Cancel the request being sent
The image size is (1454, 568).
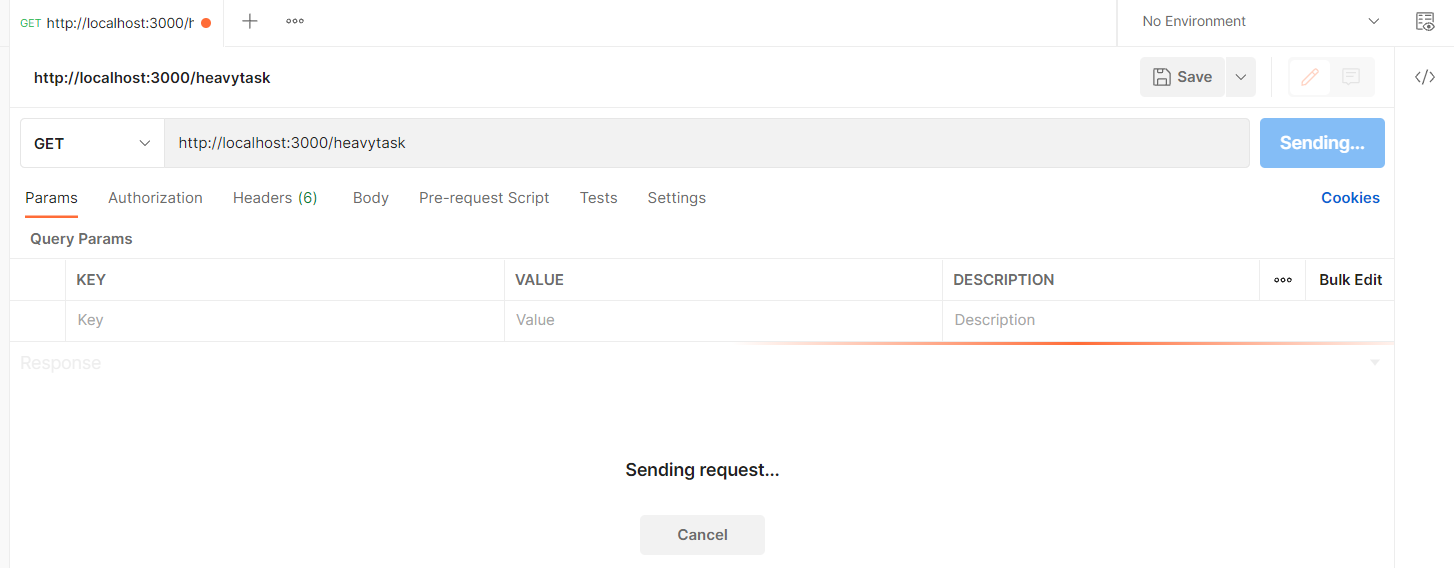702,535
